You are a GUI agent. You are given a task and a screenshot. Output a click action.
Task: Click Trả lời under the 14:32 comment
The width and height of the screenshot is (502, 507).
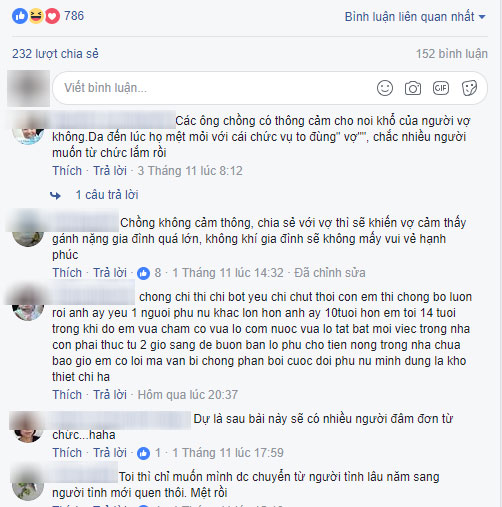point(110,273)
